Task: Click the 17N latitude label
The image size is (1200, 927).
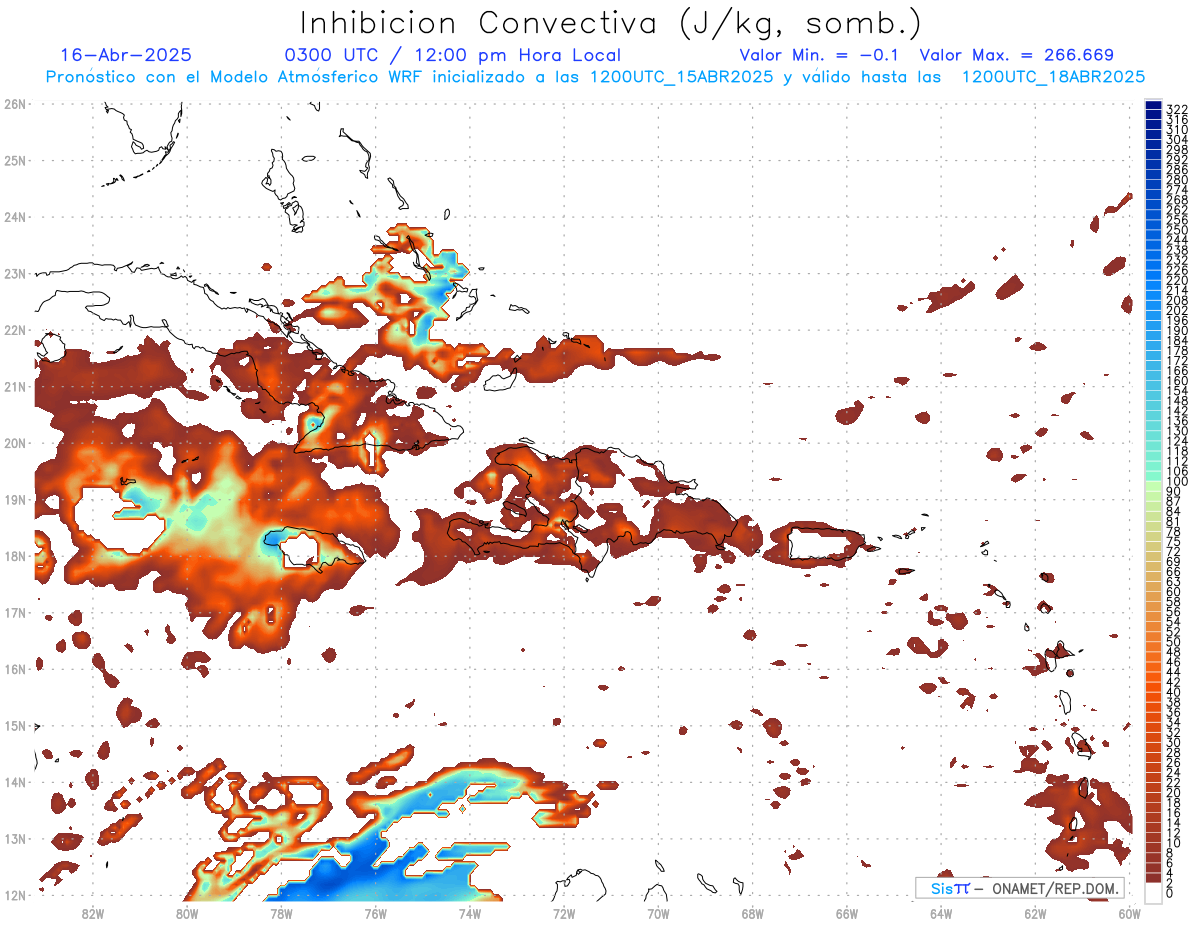Action: pyautogui.click(x=14, y=612)
